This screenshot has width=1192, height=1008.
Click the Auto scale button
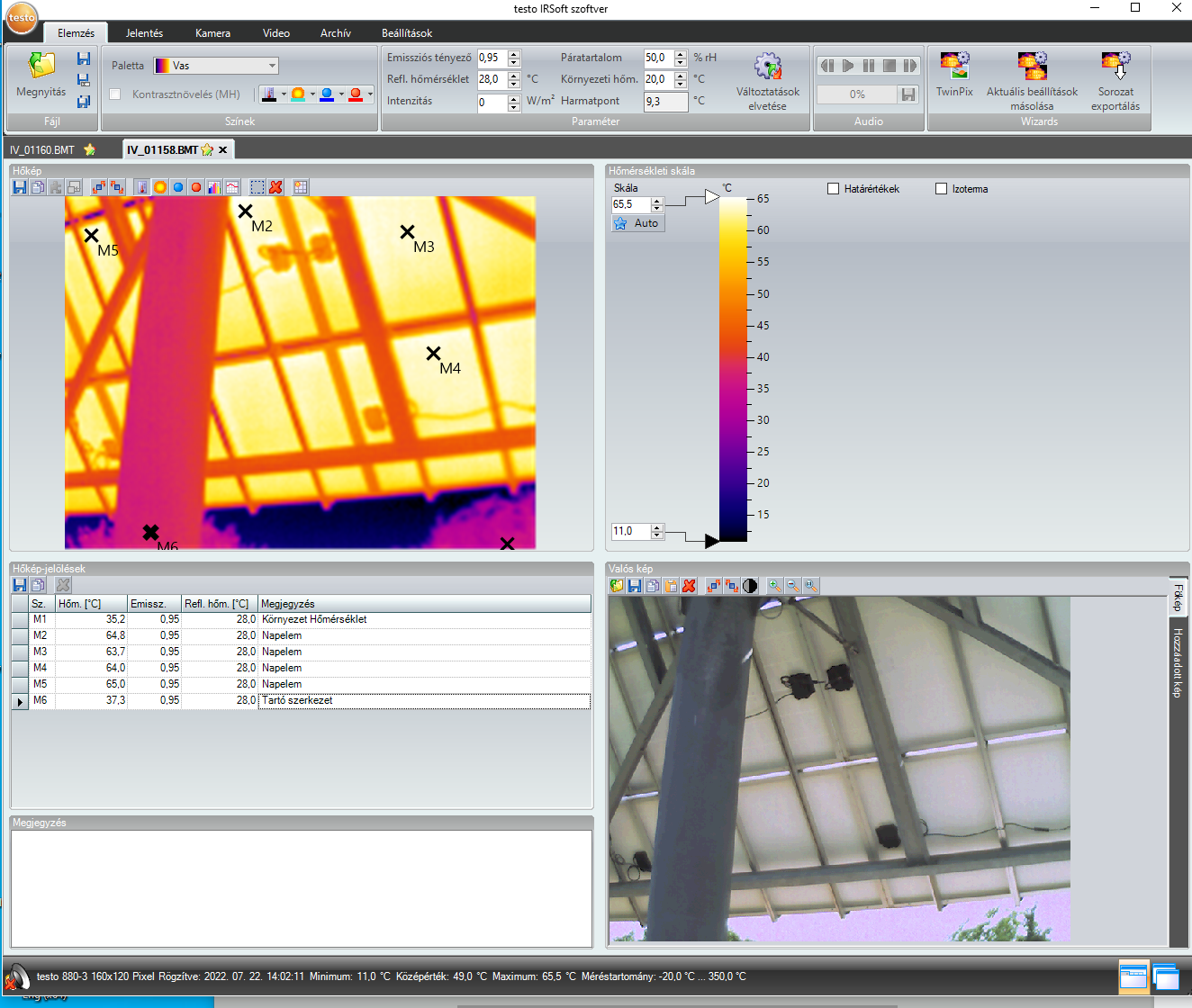pyautogui.click(x=637, y=223)
